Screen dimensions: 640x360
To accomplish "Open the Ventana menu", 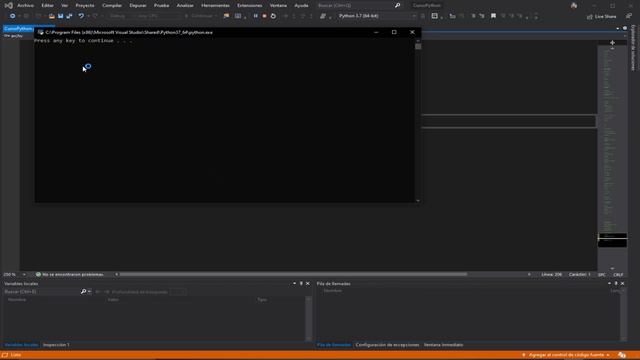I will (x=278, y=5).
